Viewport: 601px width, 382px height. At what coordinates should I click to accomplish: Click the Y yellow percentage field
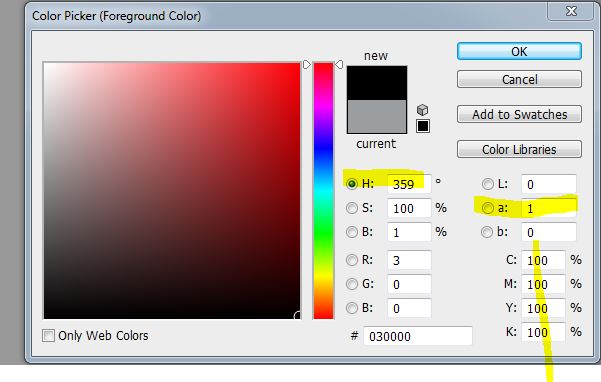543,308
